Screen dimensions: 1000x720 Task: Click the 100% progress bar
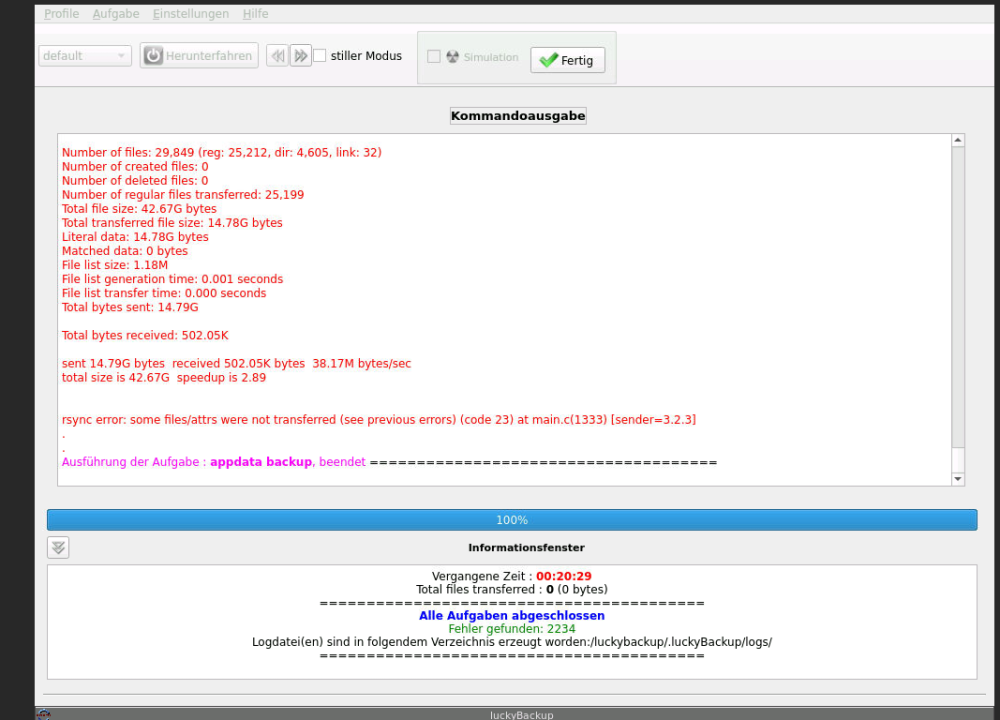[x=512, y=520]
